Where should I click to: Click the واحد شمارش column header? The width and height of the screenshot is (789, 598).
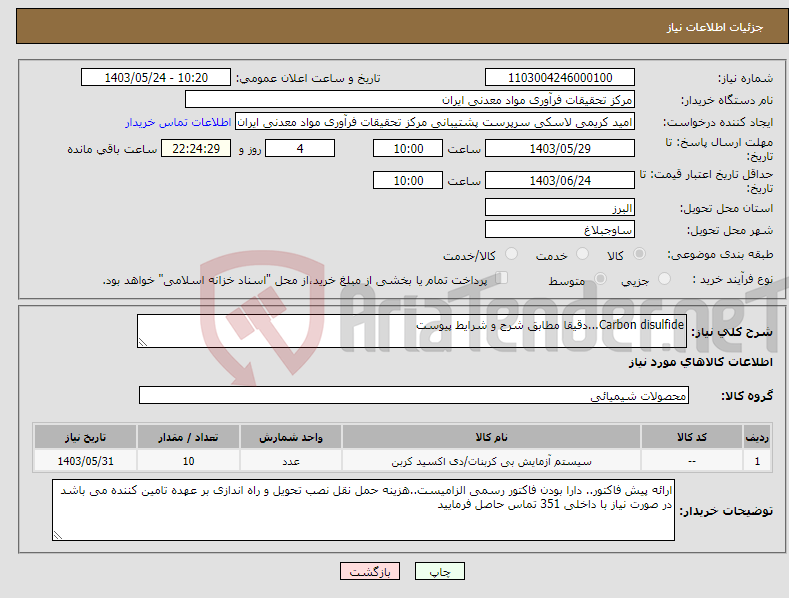[x=291, y=437]
